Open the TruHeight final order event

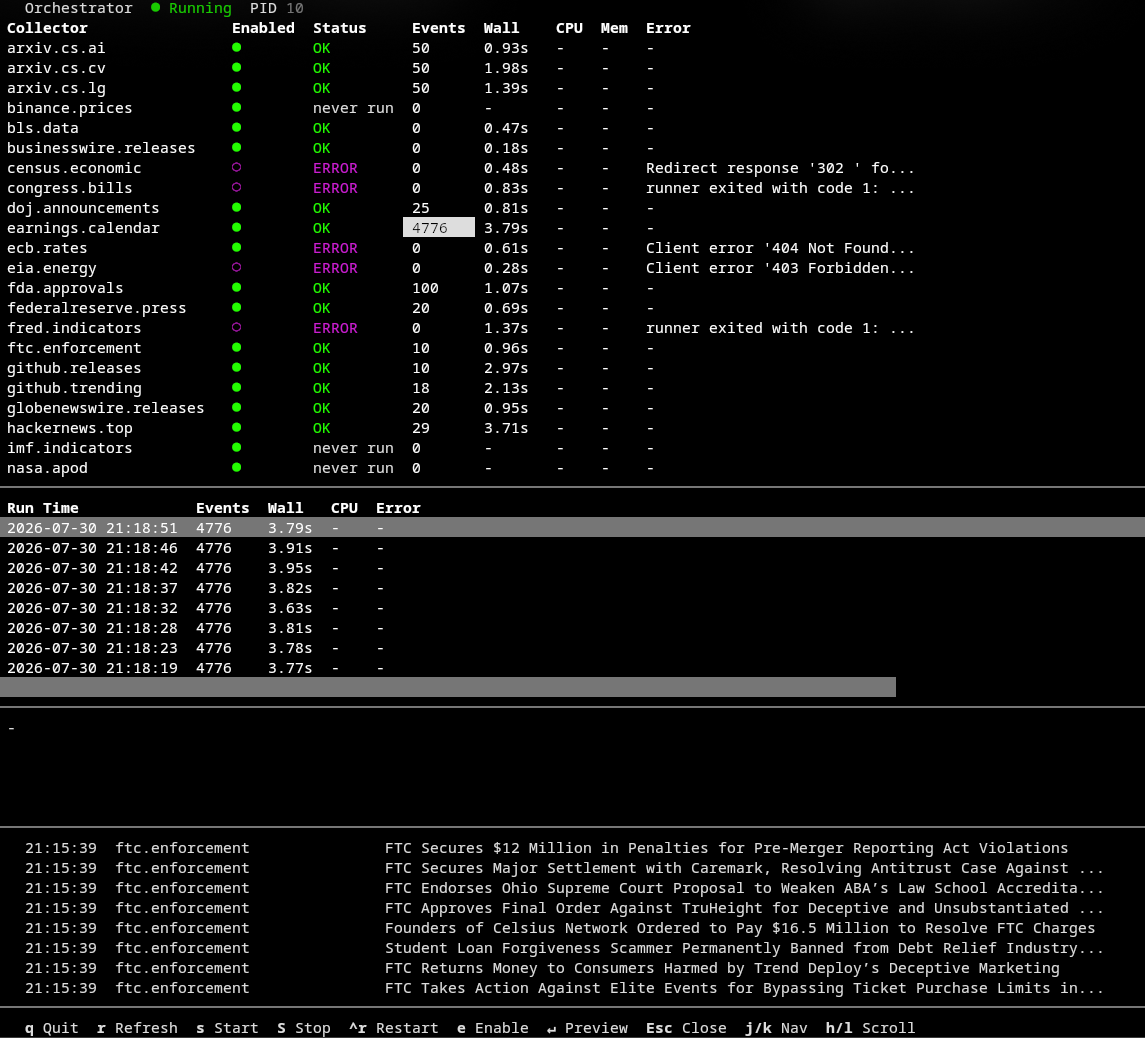point(572,908)
